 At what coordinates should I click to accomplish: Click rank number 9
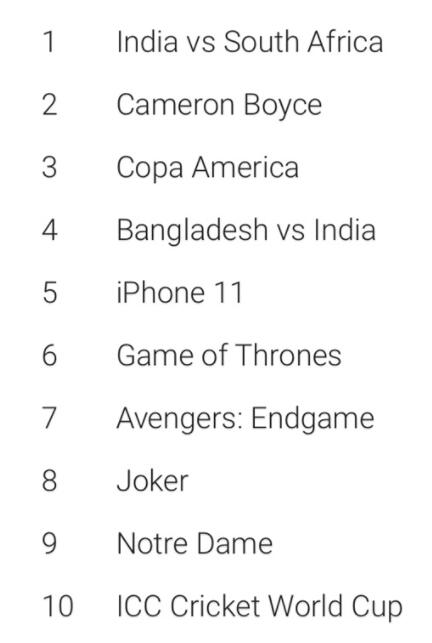pos(49,543)
